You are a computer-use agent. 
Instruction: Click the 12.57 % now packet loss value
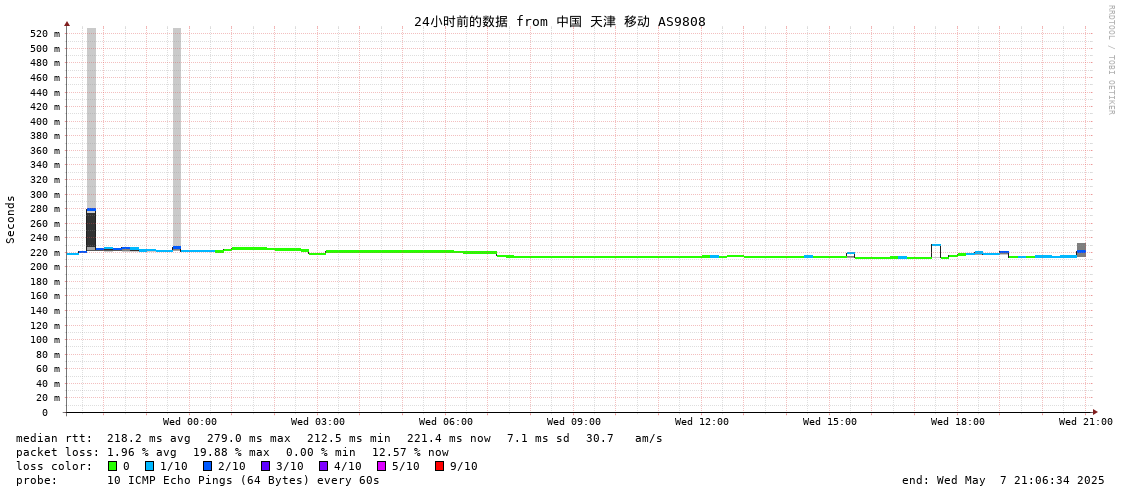point(410,453)
